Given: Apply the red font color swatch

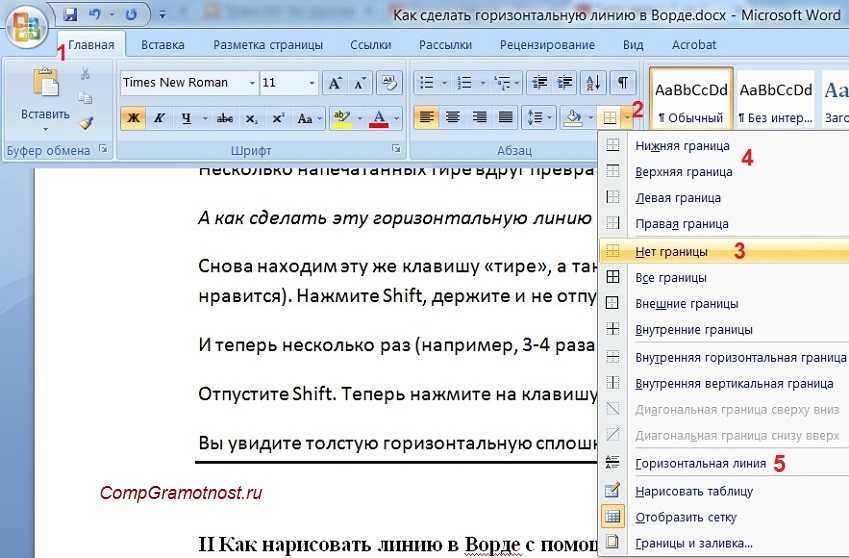Looking at the screenshot, I should point(379,118).
